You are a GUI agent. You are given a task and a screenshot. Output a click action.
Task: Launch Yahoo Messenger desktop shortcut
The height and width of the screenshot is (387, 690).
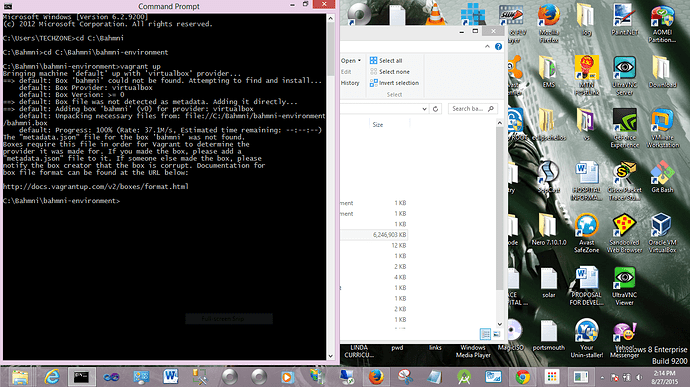(624, 338)
